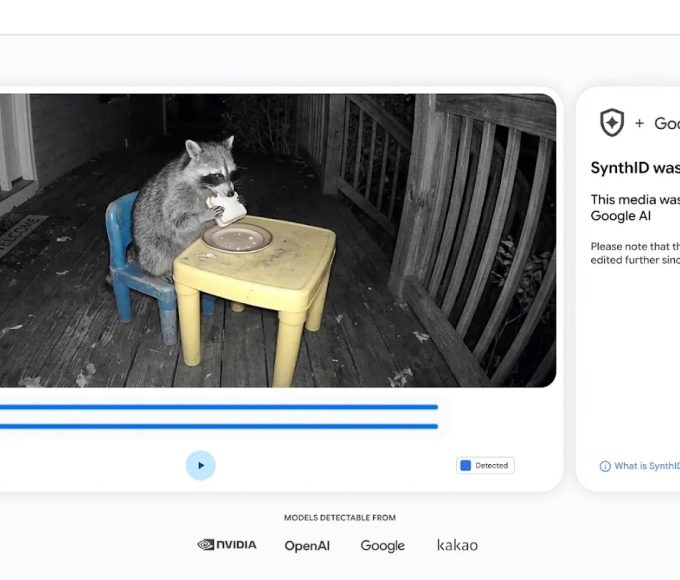The width and height of the screenshot is (680, 580).
Task: Click the 'edited further' disclaimer line
Action: point(635,260)
